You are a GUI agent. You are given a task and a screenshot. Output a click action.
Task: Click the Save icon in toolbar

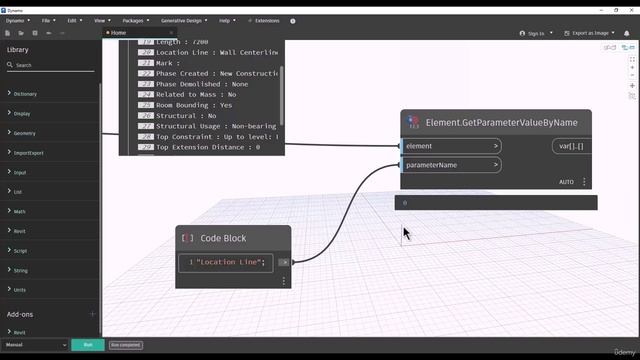tap(35, 33)
